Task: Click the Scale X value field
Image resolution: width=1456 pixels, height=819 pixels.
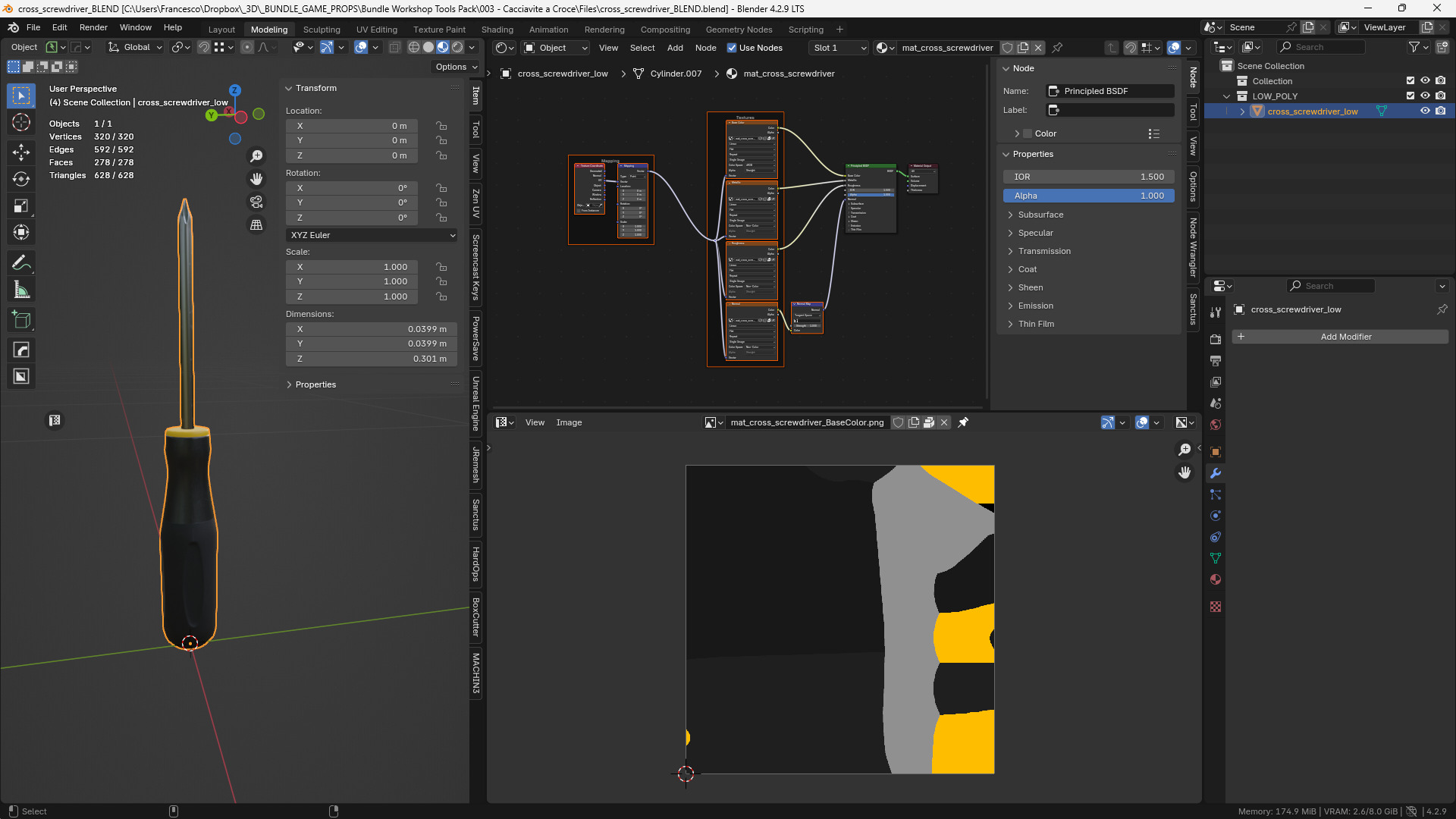Action: 351,267
